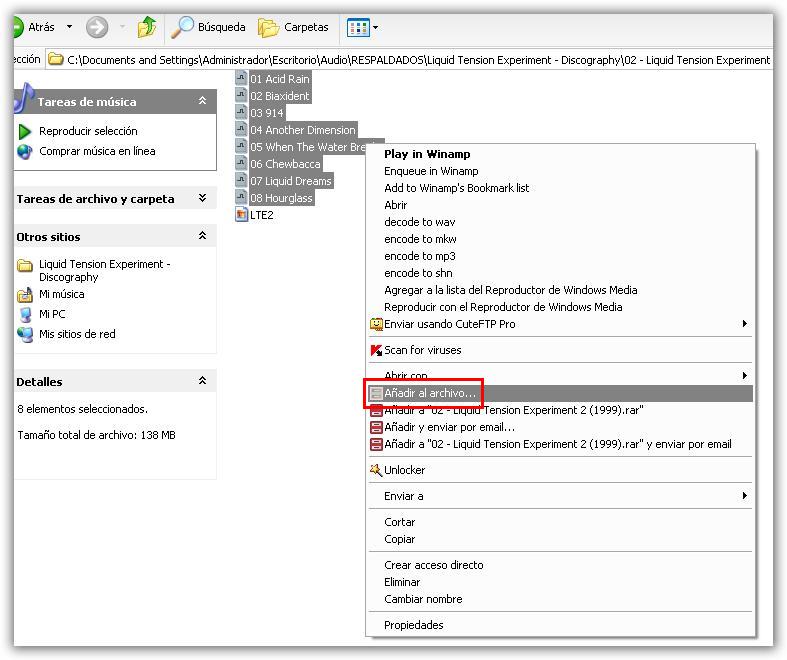Click the LTE2 image file icon
The image size is (787, 660).
pyautogui.click(x=241, y=214)
